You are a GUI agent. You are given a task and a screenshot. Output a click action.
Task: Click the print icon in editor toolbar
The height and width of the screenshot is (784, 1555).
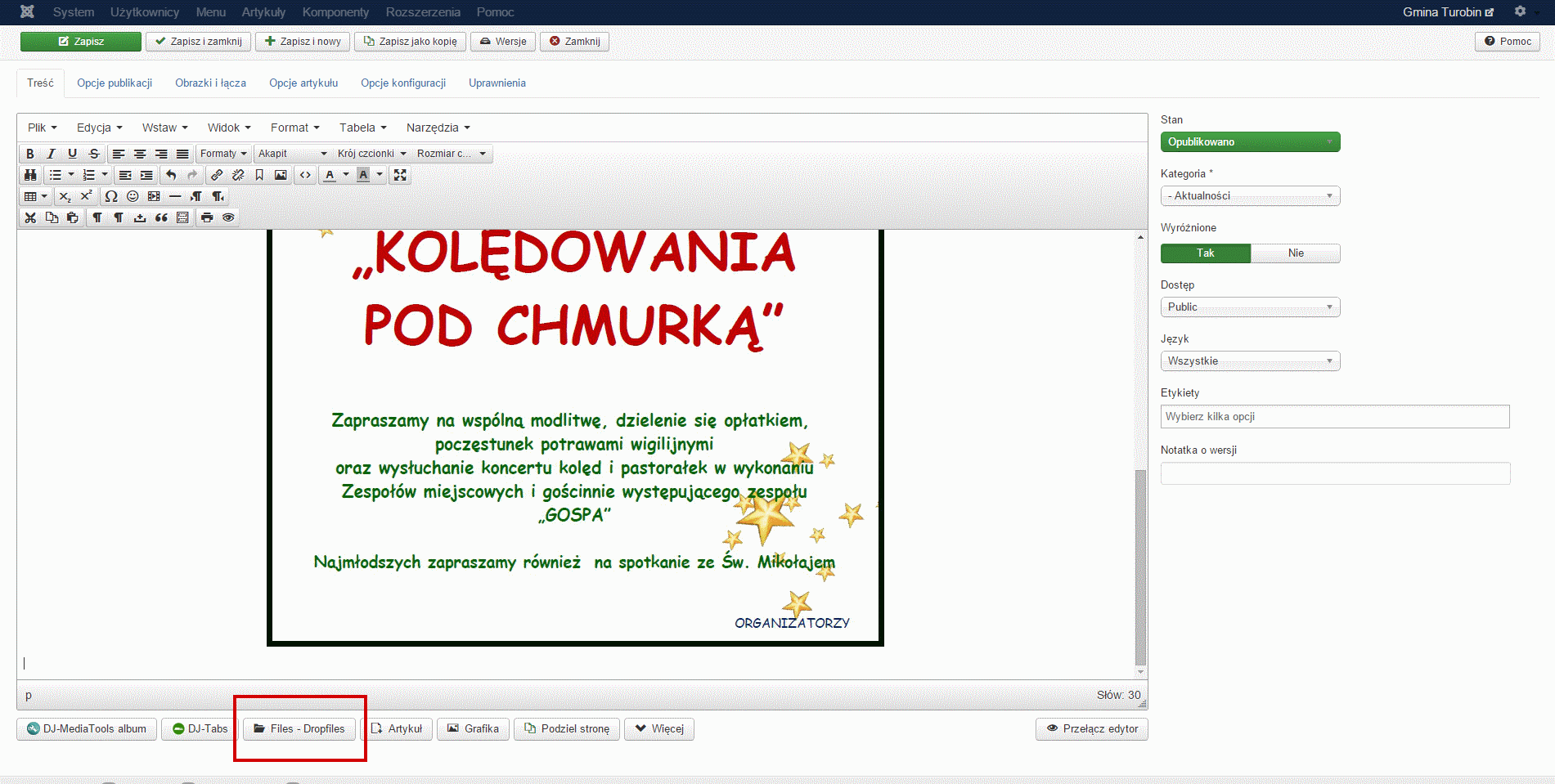(207, 217)
